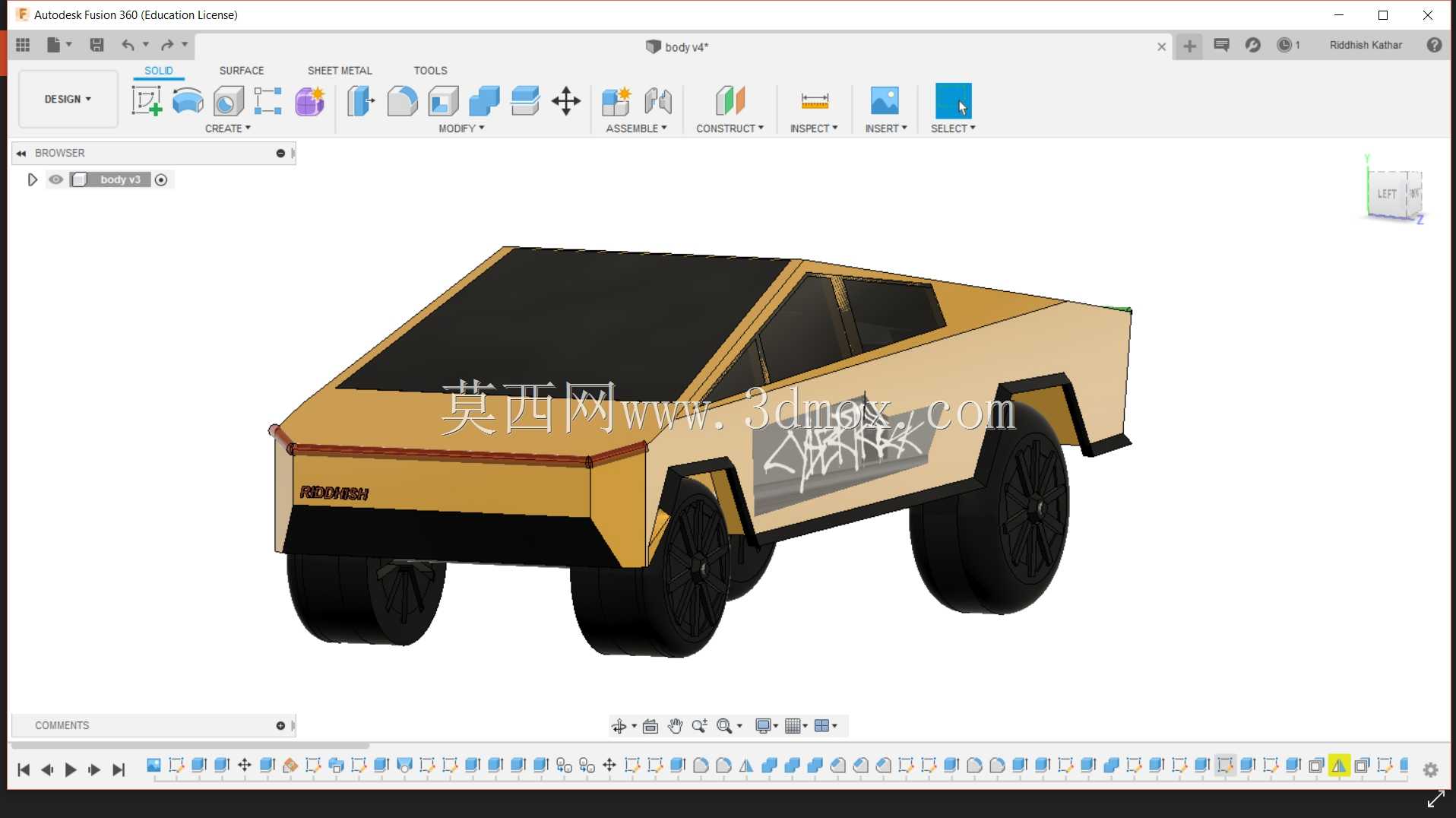The width and height of the screenshot is (1456, 818).
Task: Open a new design tab
Action: tap(1189, 46)
